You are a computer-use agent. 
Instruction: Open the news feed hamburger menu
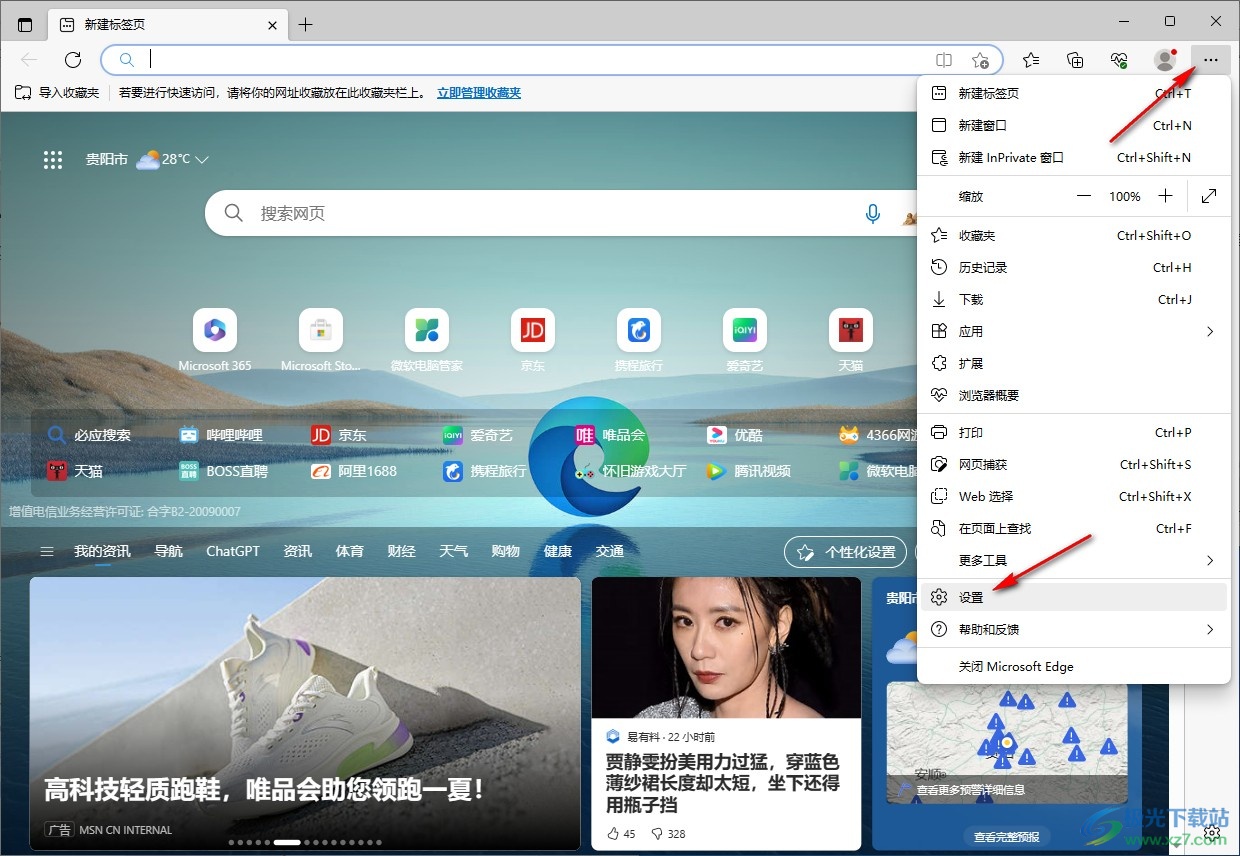pos(46,551)
